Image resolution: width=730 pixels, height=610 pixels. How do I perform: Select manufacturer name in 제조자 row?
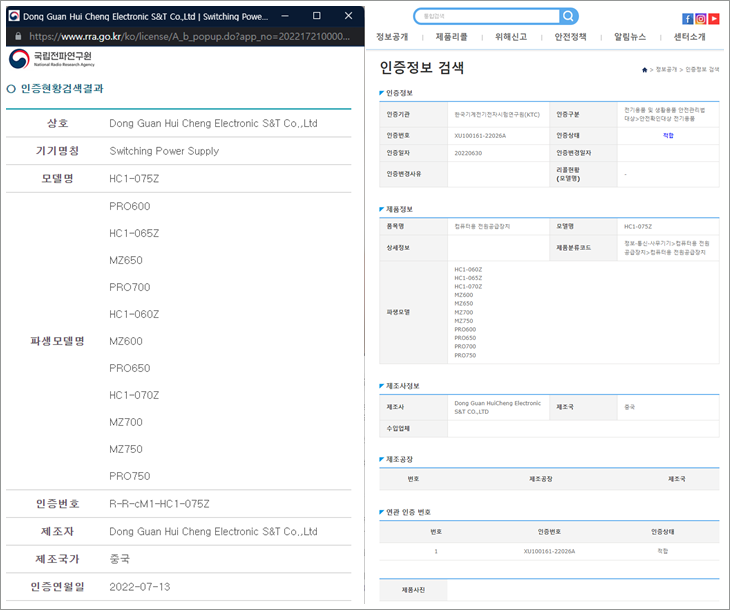[x=213, y=532]
